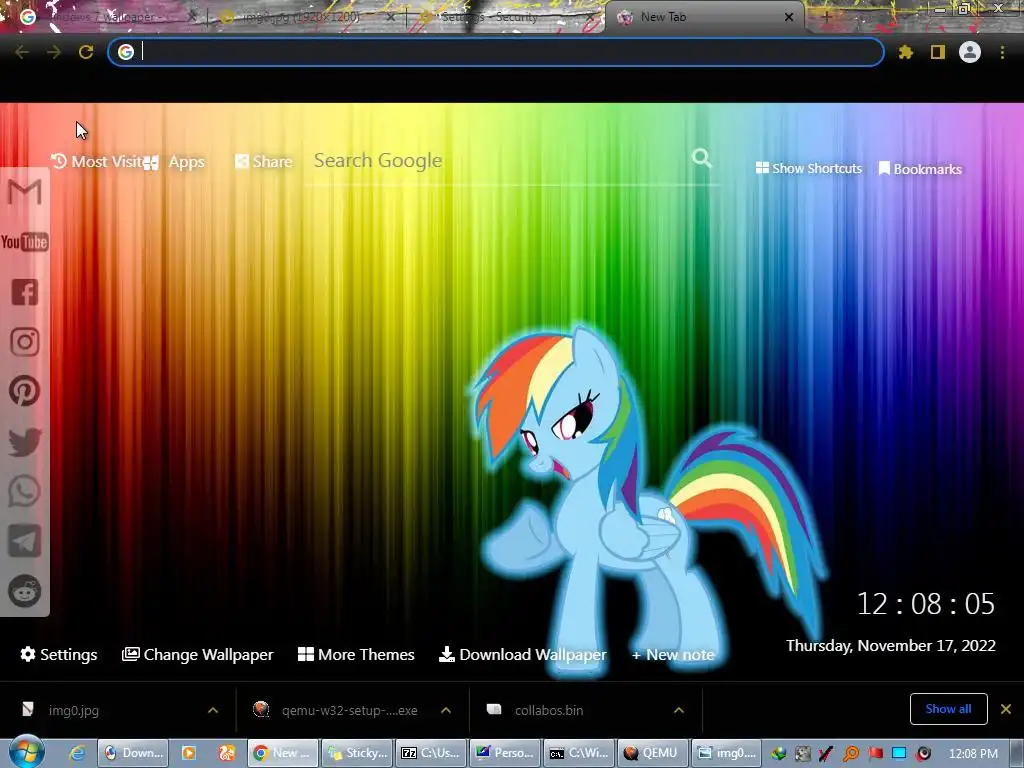Close the downloads bar
The width and height of the screenshot is (1024, 768).
tap(1006, 709)
